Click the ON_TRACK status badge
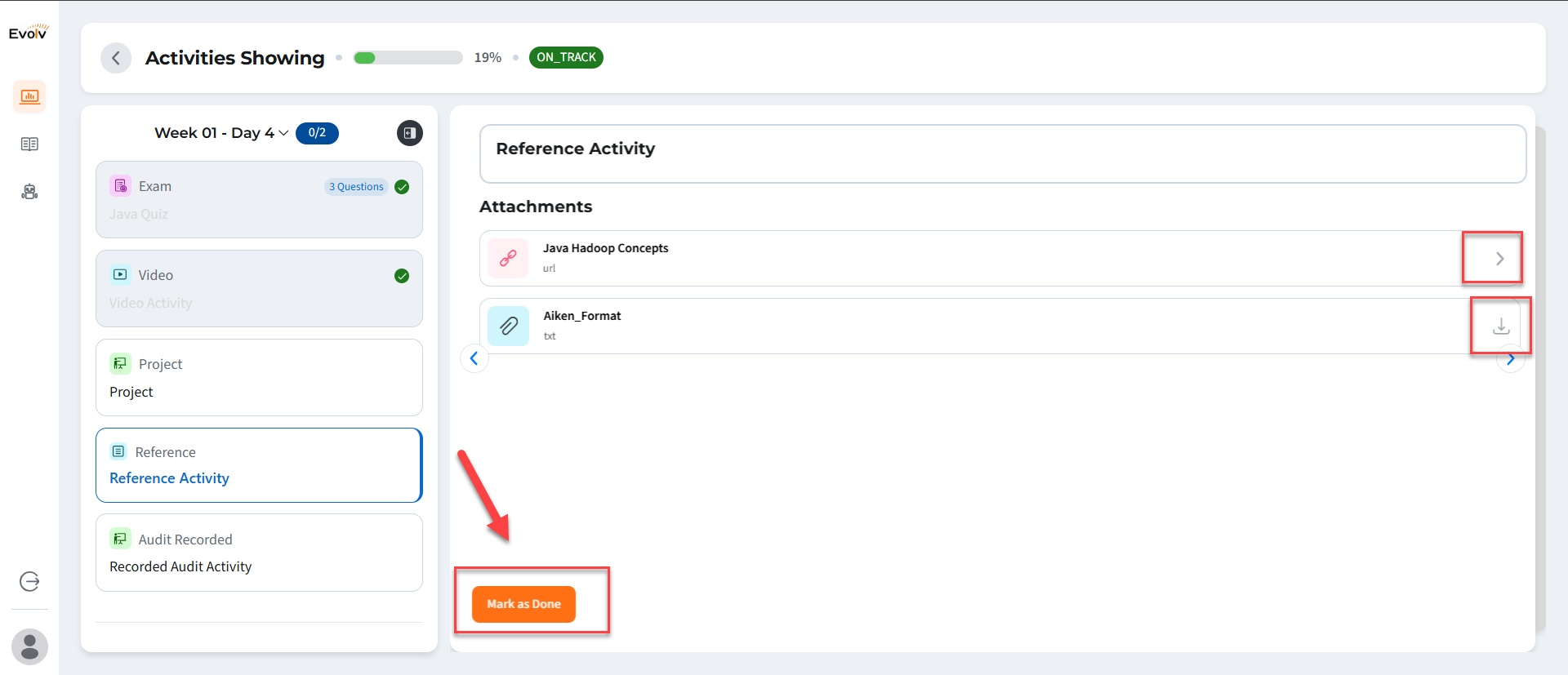Image resolution: width=1568 pixels, height=675 pixels. (x=566, y=58)
